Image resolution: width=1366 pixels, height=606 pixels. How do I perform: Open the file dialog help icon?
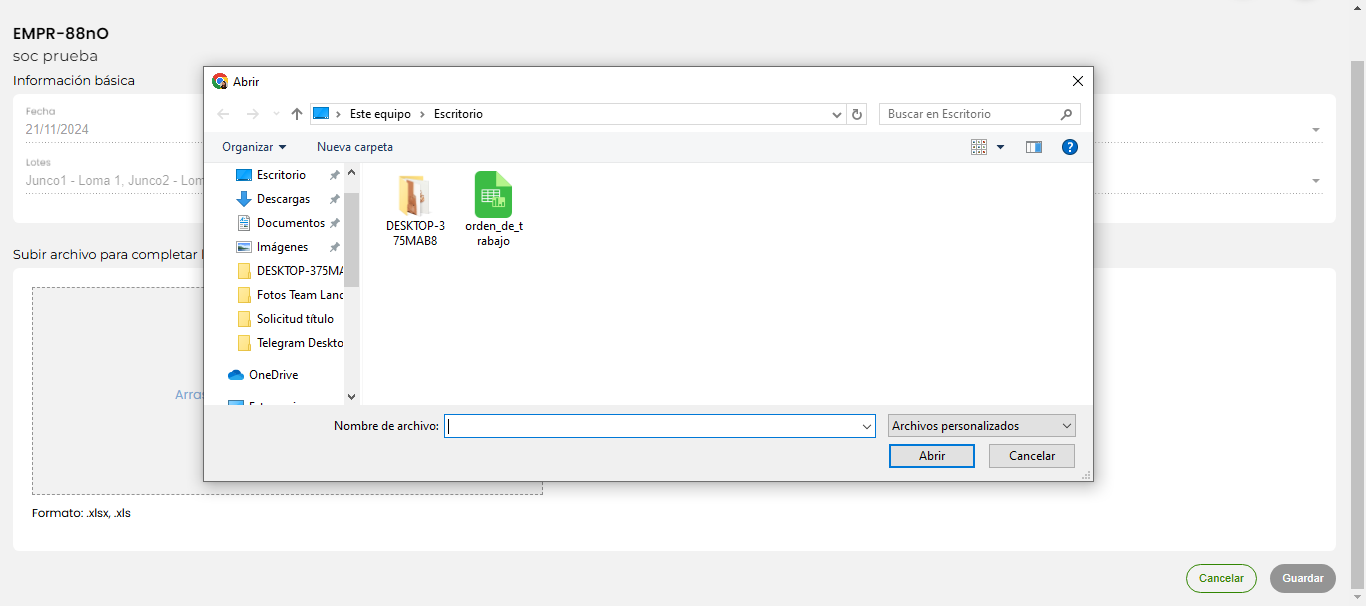(1070, 147)
